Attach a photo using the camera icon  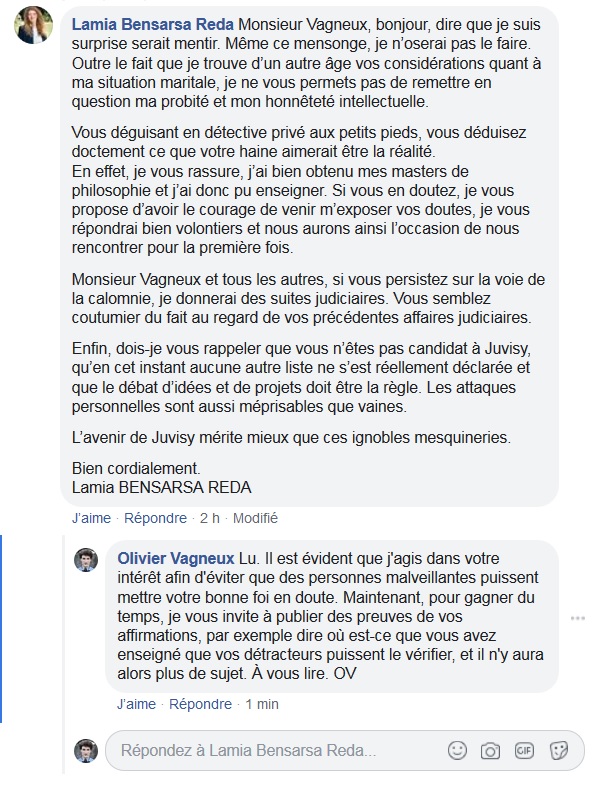[x=490, y=749]
